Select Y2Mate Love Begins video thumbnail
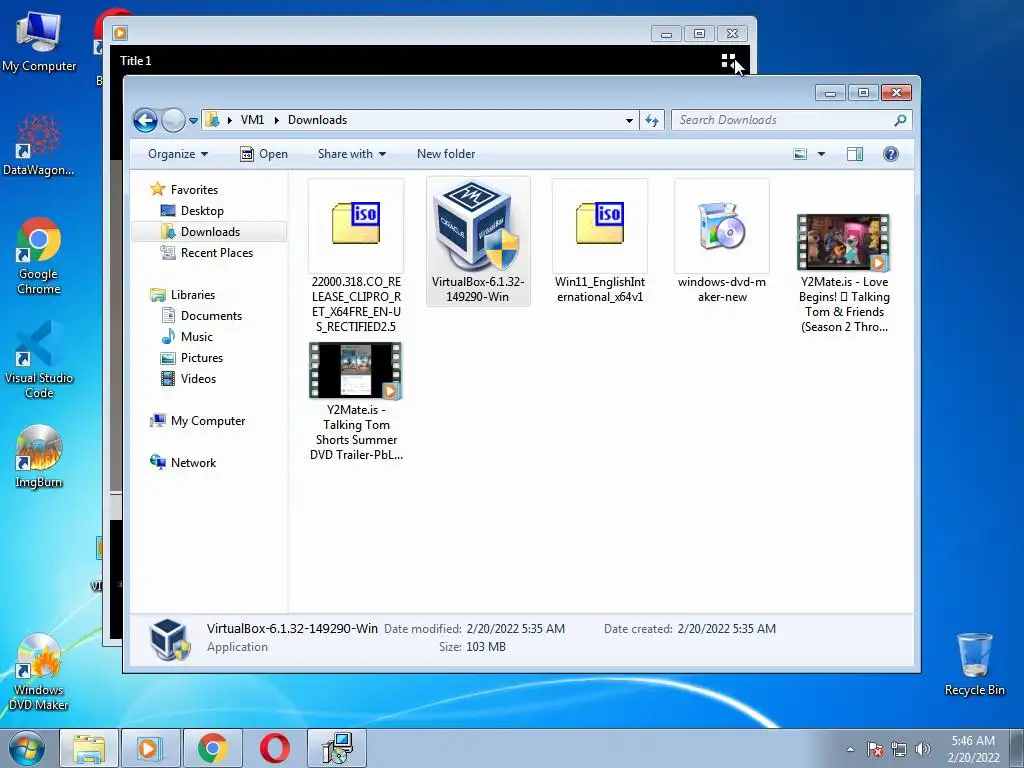Image resolution: width=1024 pixels, height=768 pixels. (x=843, y=242)
